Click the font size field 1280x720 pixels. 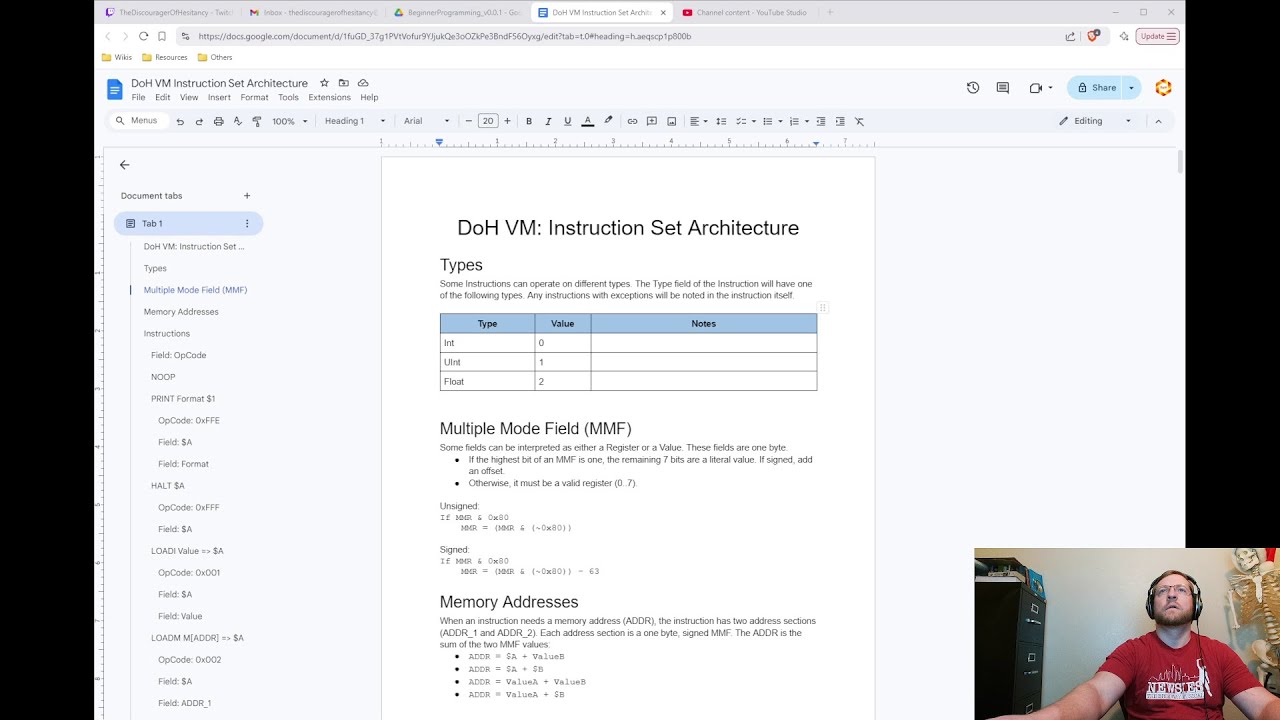[x=488, y=121]
